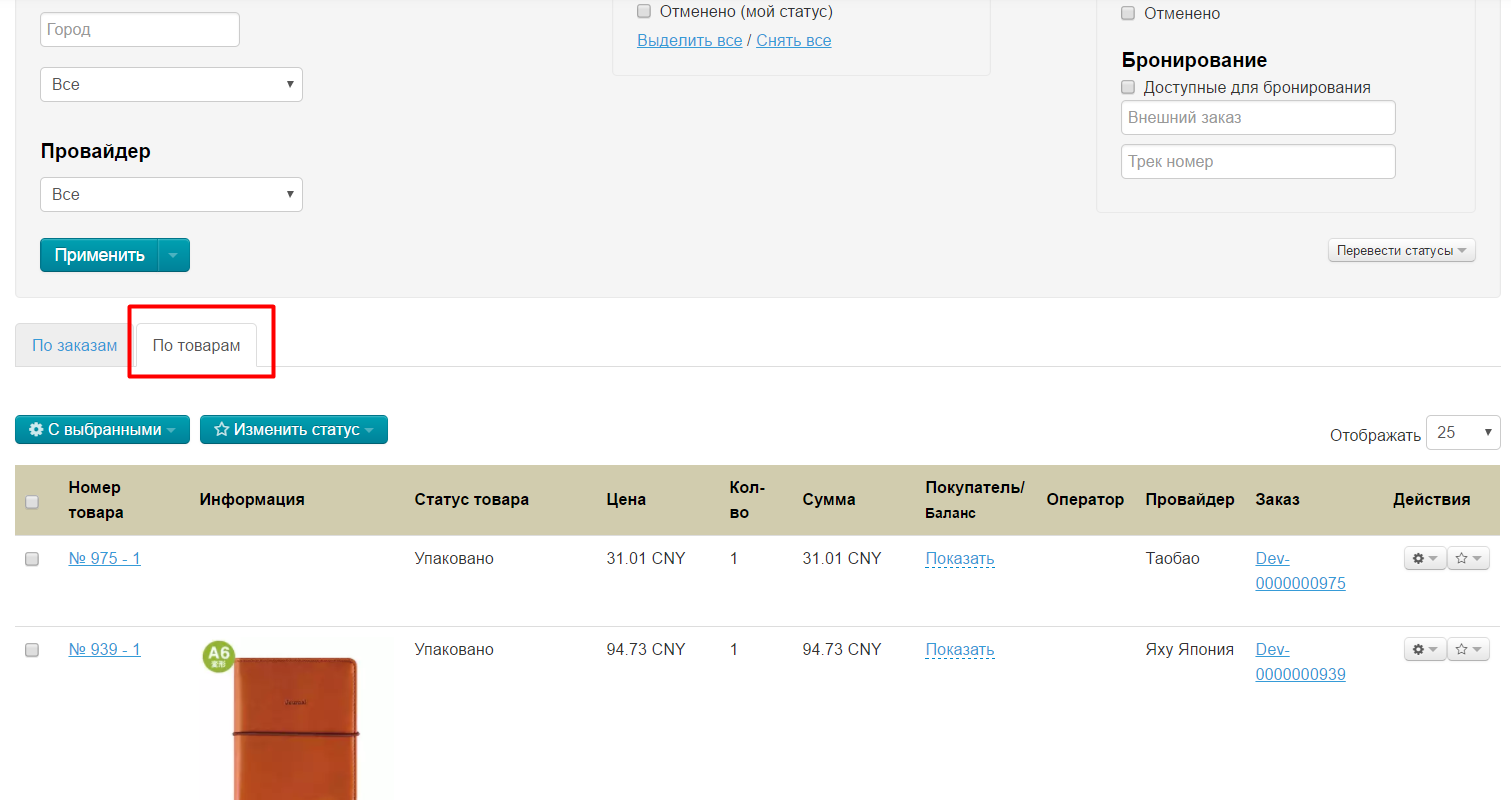Click star status icon for item № 975 - 1
This screenshot has height=800, width=1511.
pos(1468,559)
